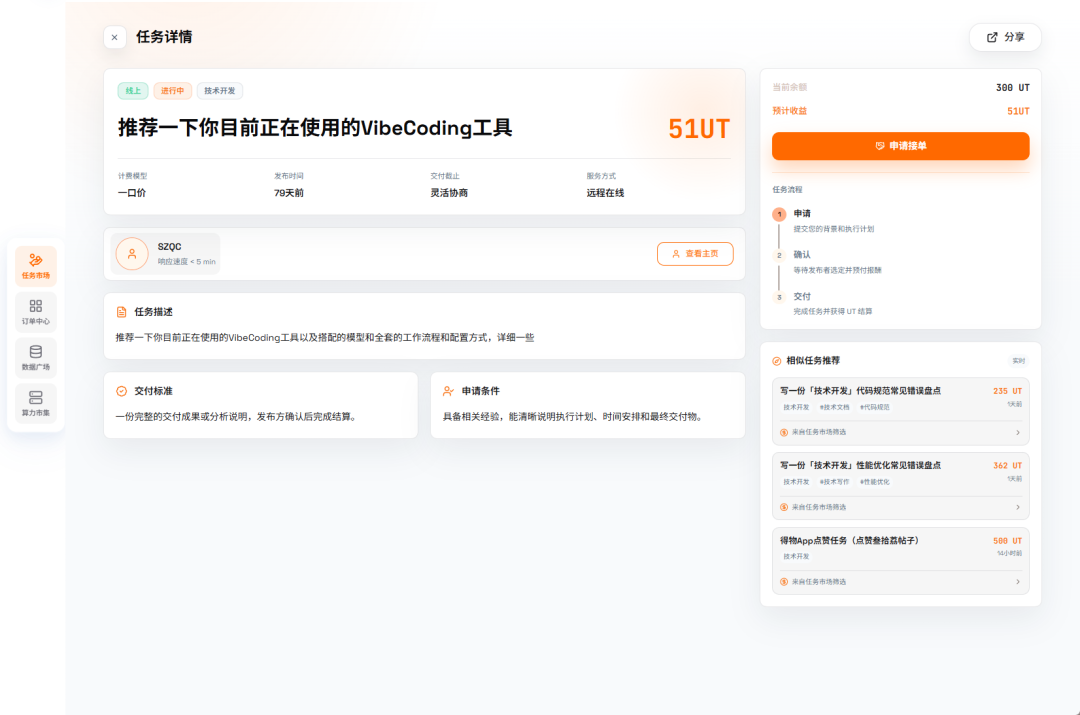Open the 算力市集 sidebar icon
This screenshot has width=1080, height=715.
tap(36, 403)
